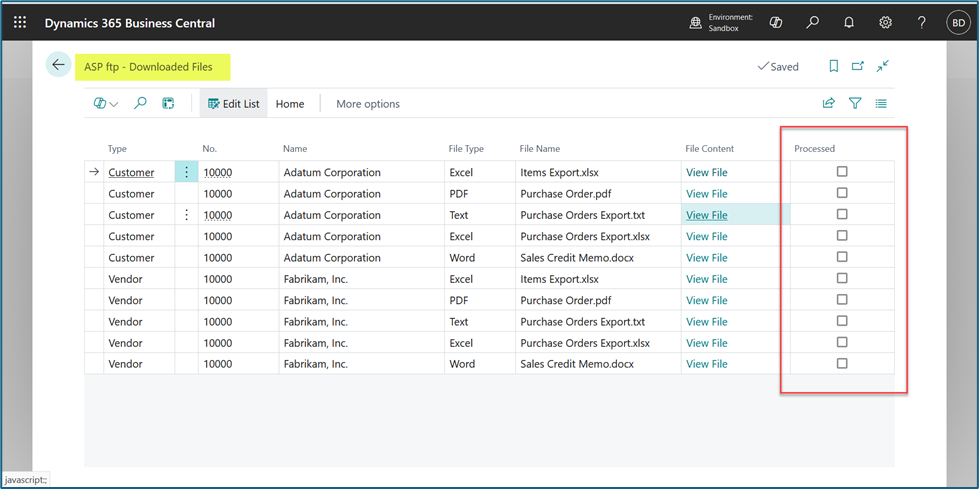Collapse the page with the shrink arrows icon

point(882,66)
